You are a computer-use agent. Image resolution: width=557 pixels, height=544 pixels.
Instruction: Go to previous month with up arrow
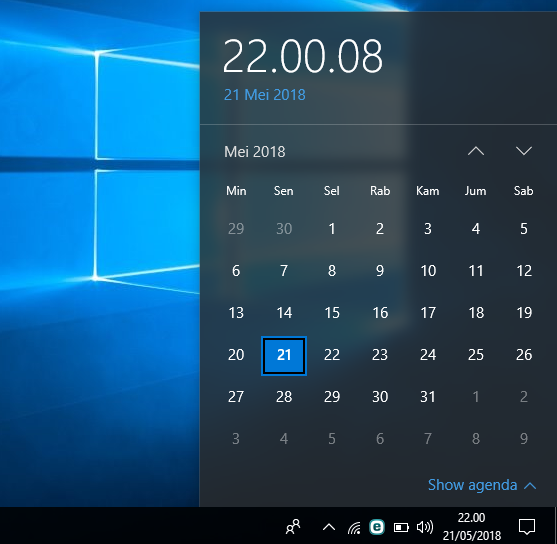tap(476, 151)
